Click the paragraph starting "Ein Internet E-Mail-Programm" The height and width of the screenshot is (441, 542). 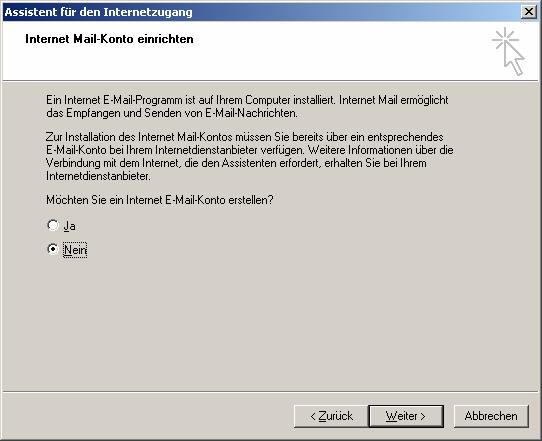[x=247, y=106]
